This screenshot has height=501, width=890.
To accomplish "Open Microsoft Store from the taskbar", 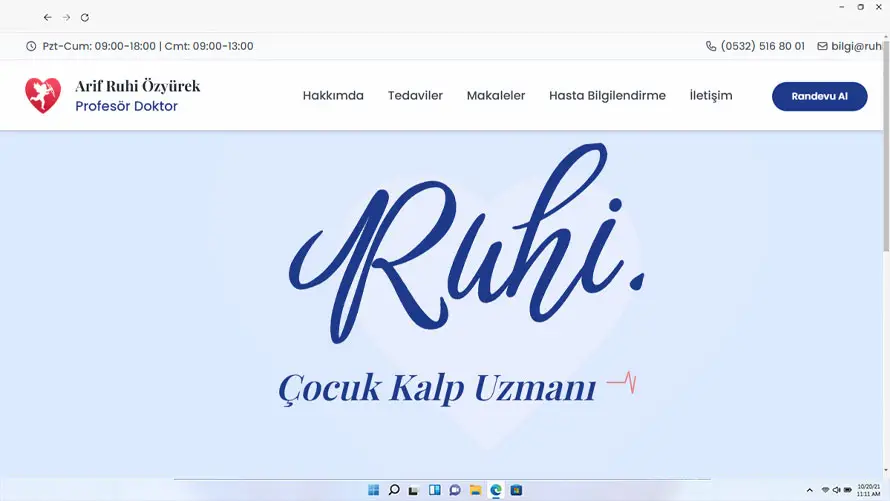I will tap(516, 490).
